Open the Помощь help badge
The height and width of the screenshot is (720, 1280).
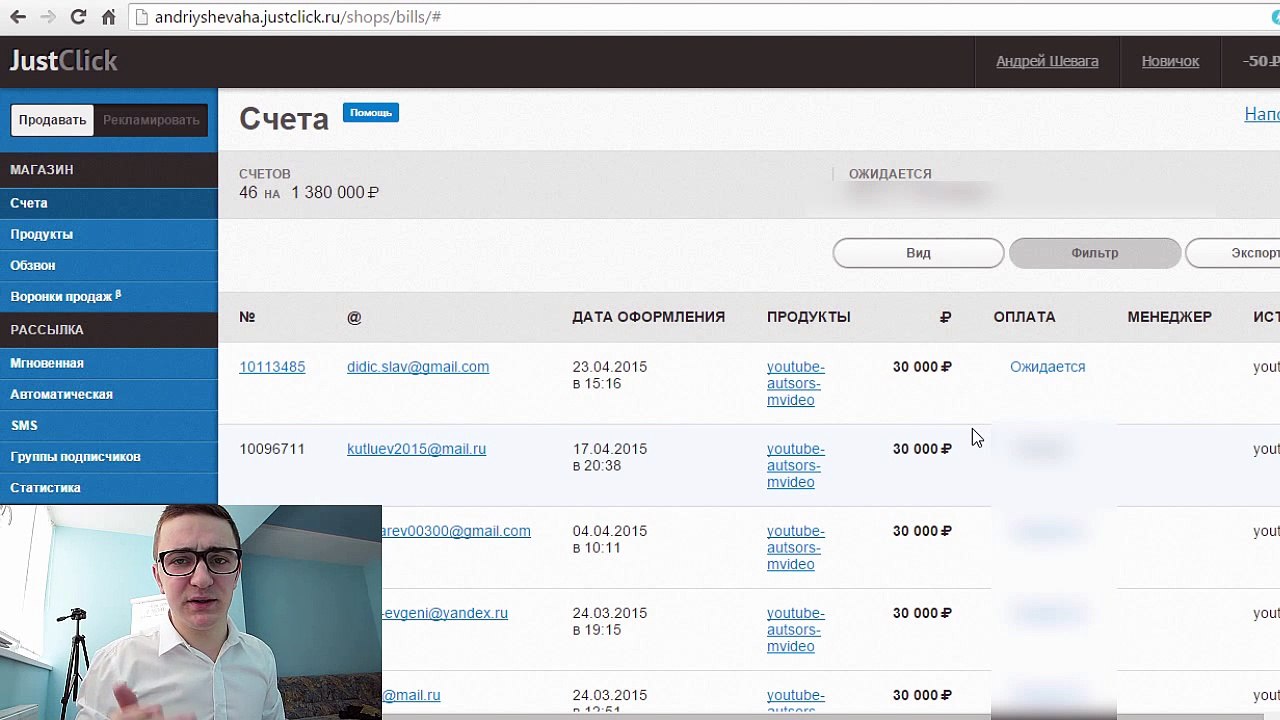(x=371, y=112)
